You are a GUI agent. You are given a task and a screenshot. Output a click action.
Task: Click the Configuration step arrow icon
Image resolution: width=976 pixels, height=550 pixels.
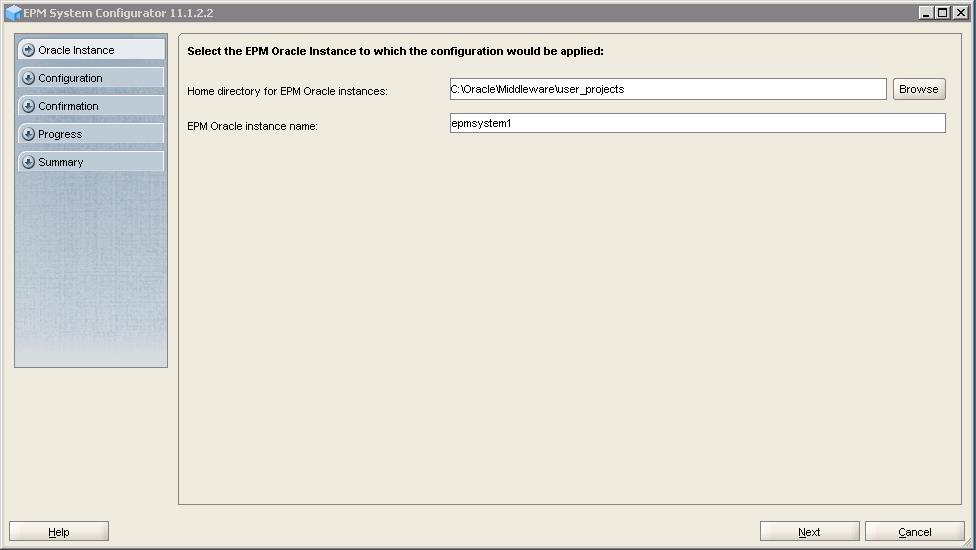pos(28,78)
